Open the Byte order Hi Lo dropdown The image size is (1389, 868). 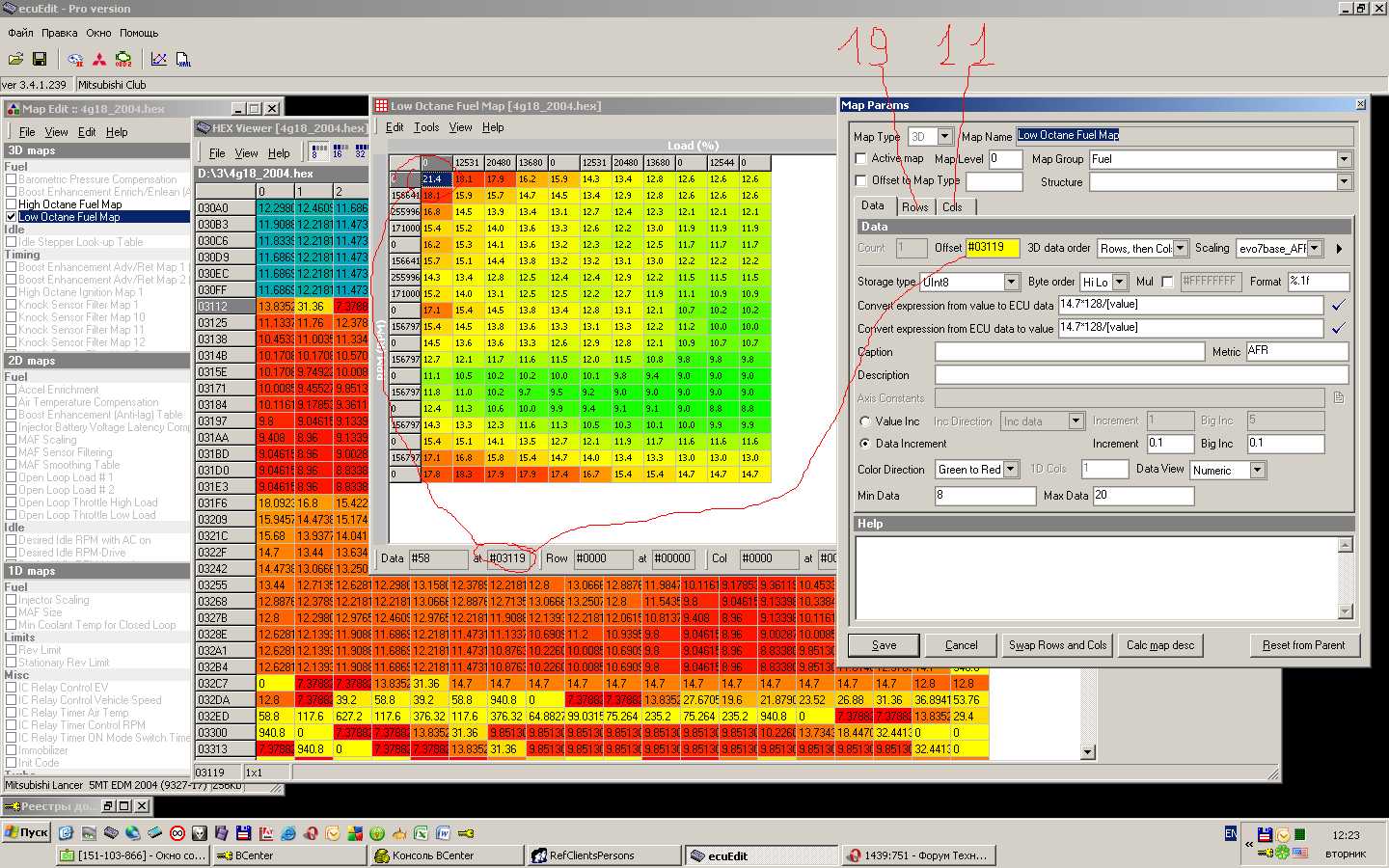(1119, 282)
